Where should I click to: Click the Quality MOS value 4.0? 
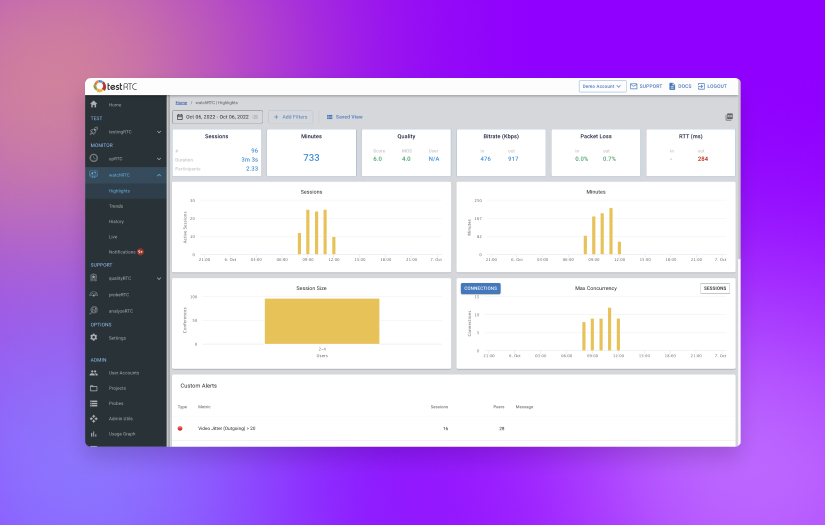coord(406,158)
